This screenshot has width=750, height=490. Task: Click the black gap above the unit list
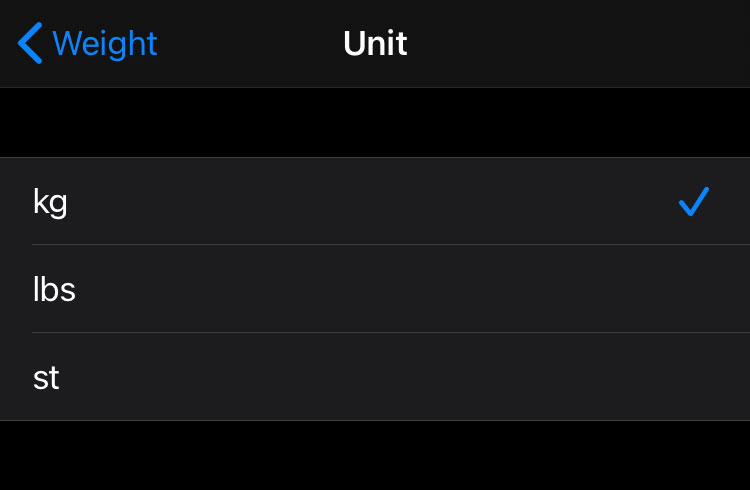tap(375, 122)
